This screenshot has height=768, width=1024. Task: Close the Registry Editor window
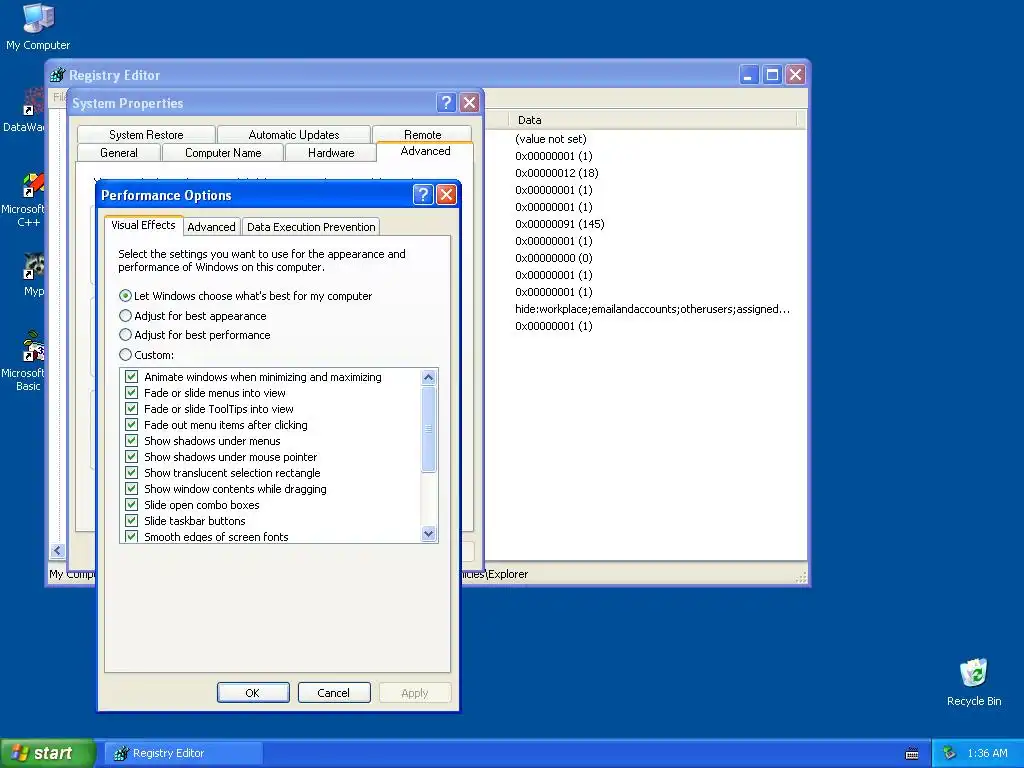795,74
